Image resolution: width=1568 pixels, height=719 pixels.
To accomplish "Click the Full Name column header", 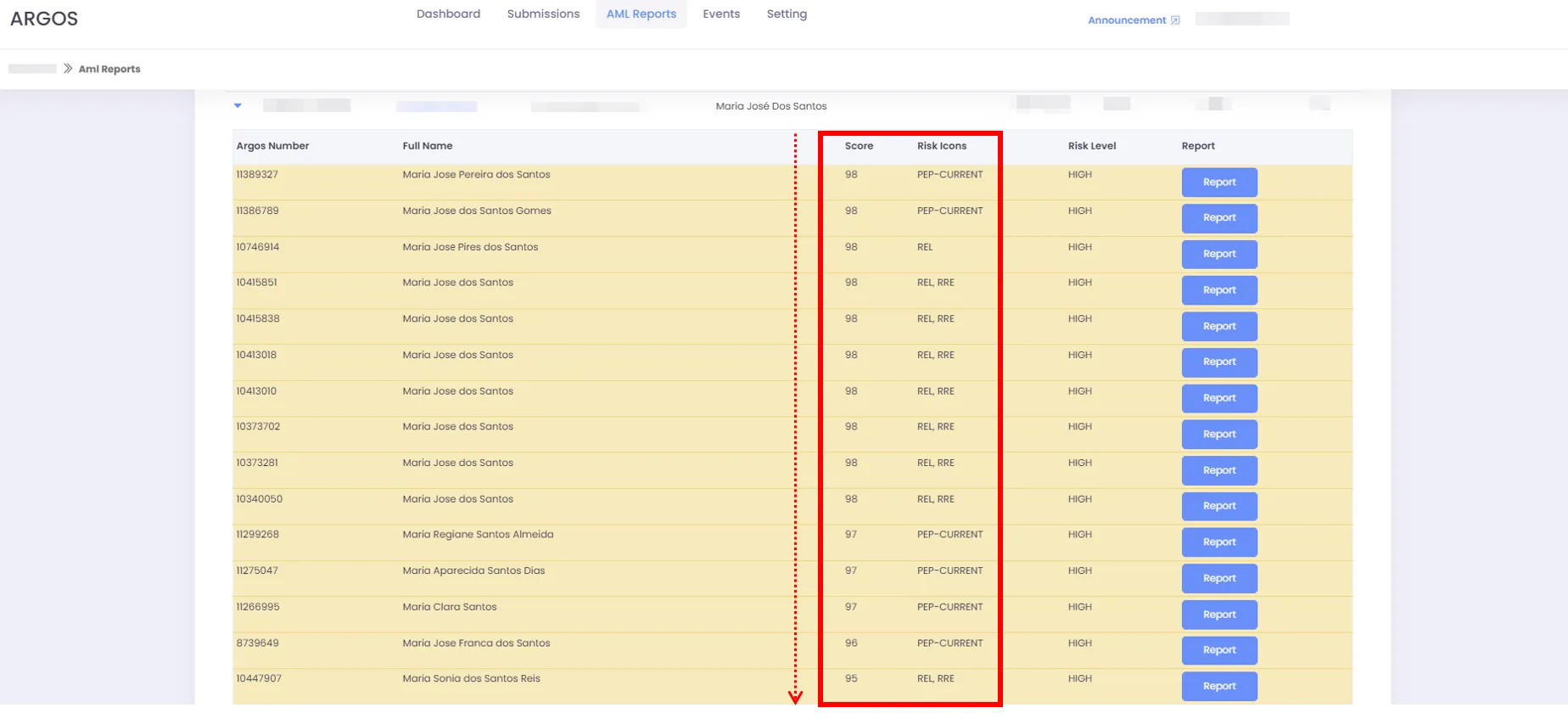I will tap(428, 146).
